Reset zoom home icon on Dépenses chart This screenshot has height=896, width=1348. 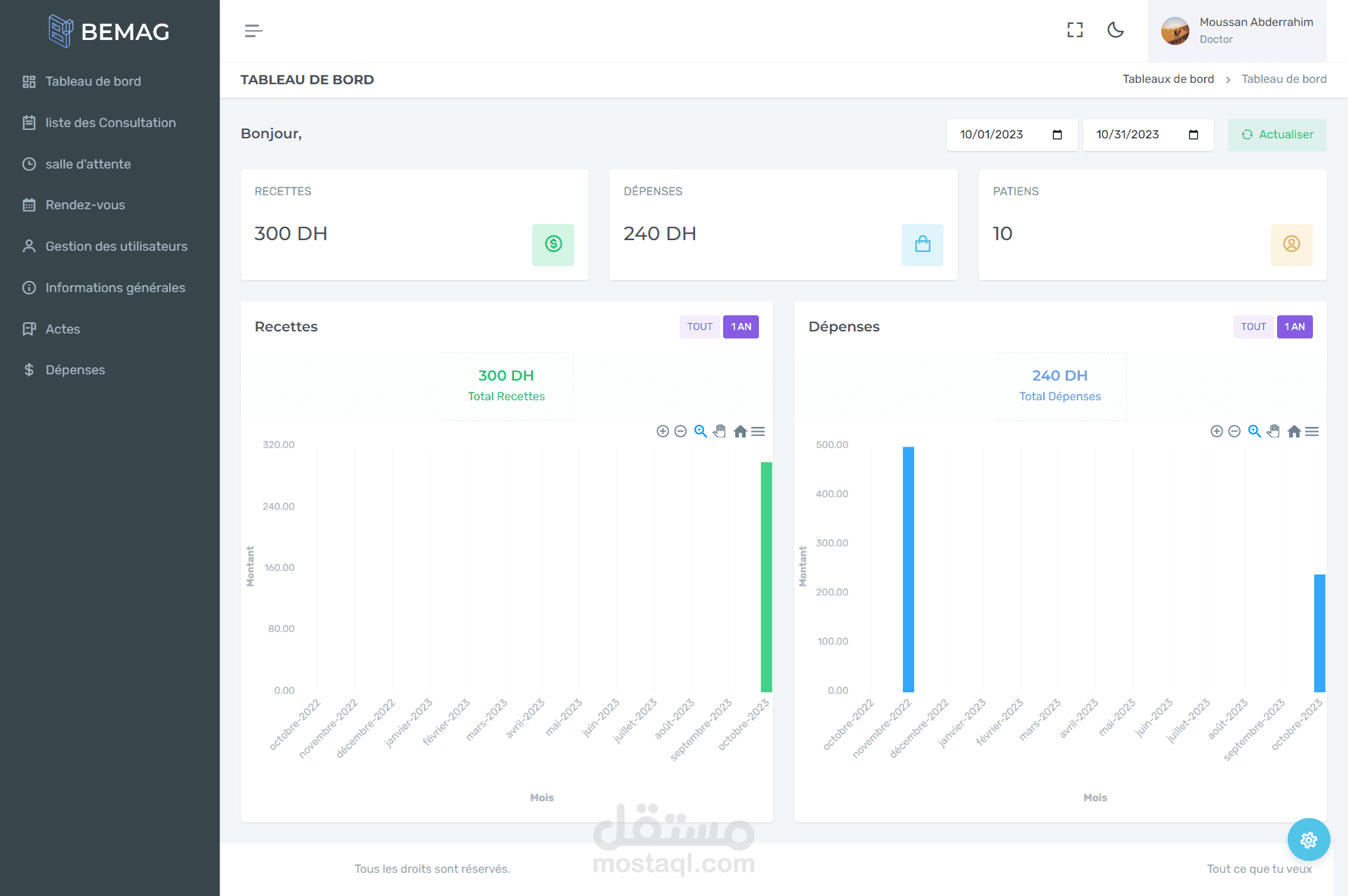point(1294,431)
